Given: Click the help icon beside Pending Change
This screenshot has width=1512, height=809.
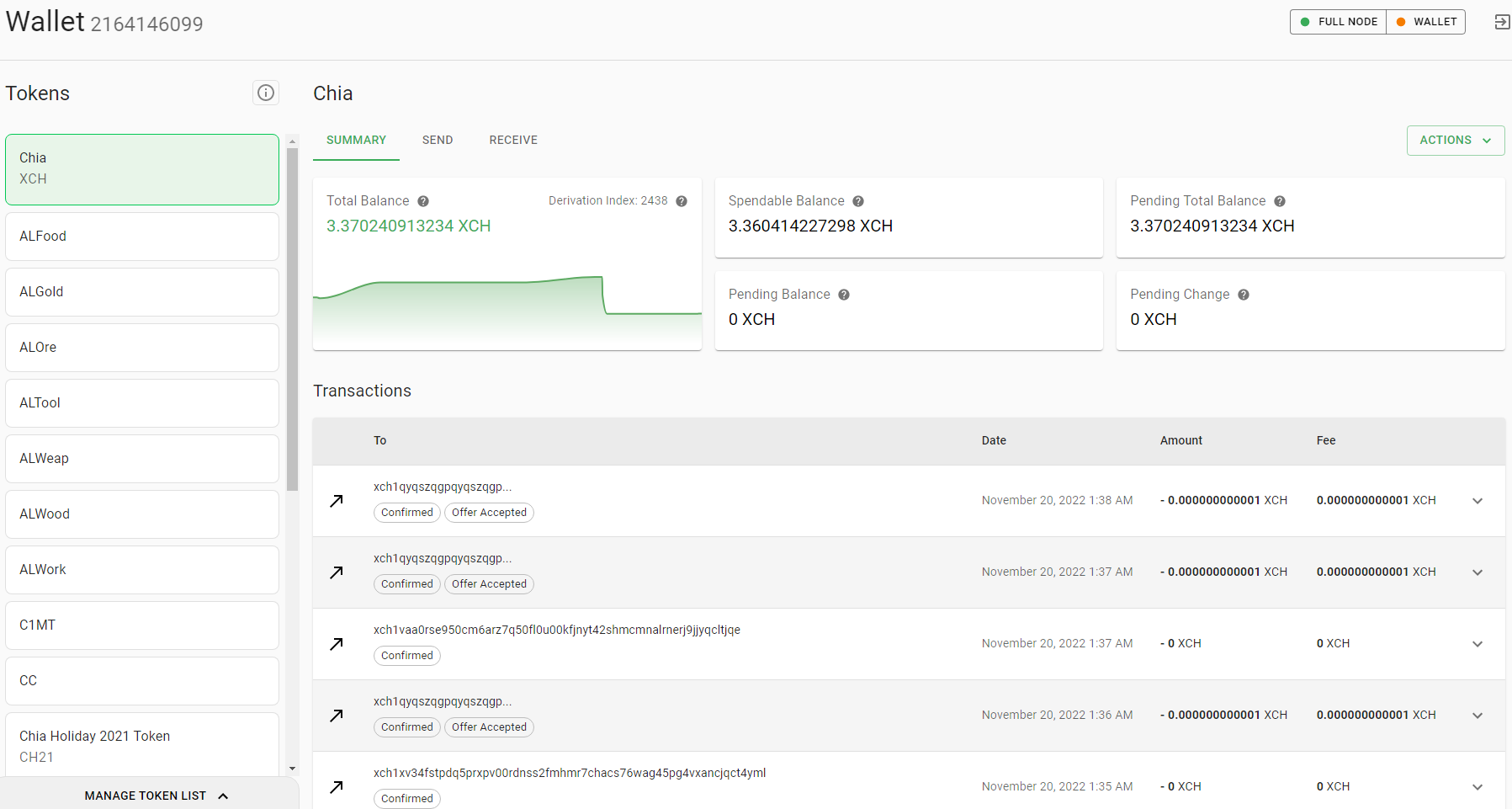Looking at the screenshot, I should coord(1243,294).
